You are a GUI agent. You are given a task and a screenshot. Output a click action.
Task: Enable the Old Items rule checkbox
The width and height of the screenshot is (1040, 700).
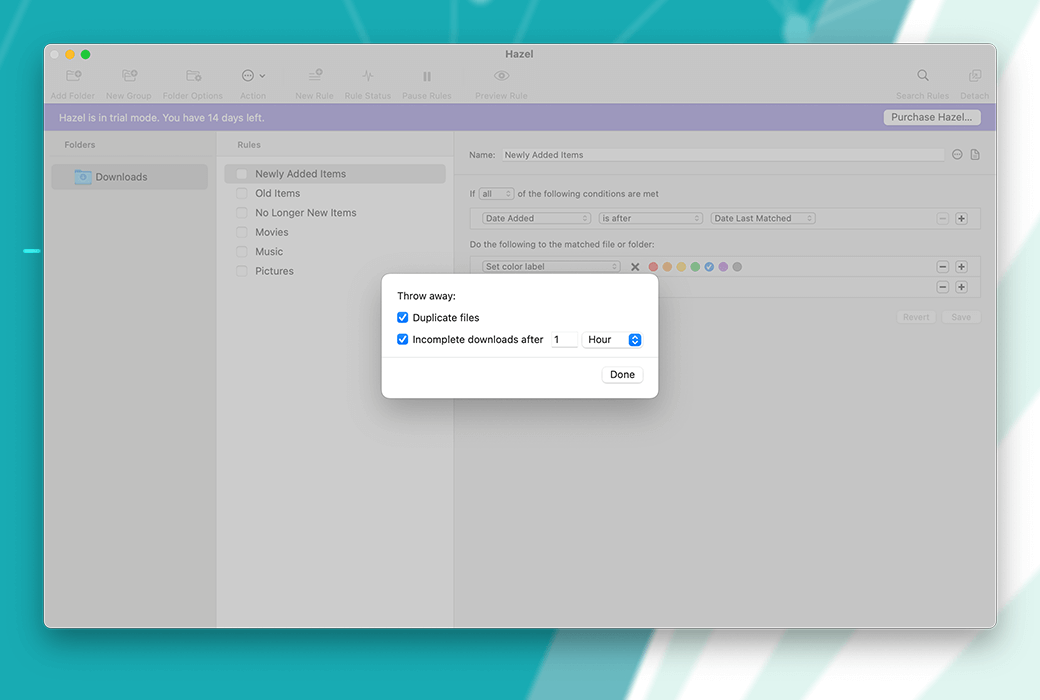coord(242,193)
